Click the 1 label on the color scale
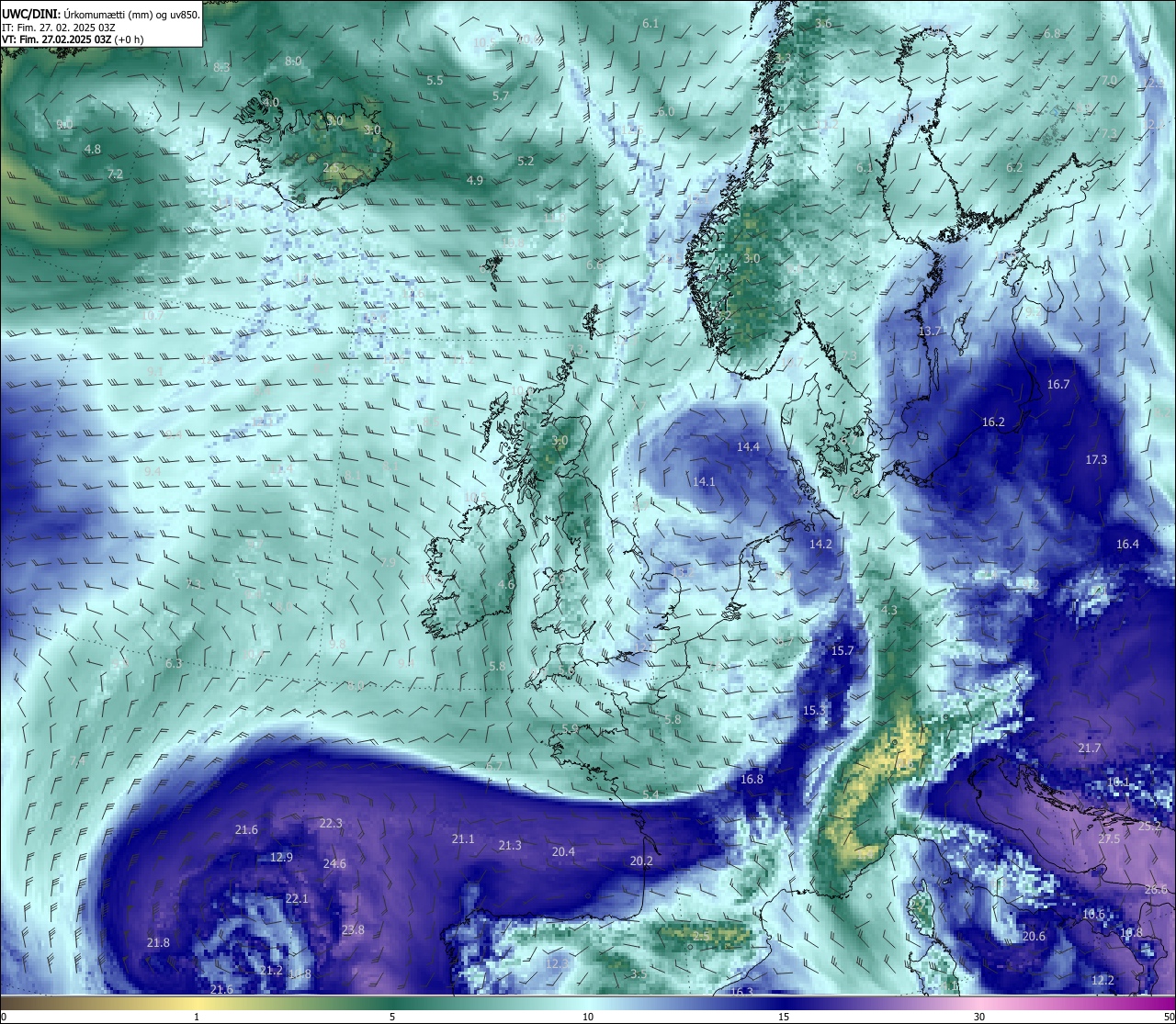The height and width of the screenshot is (1024, 1176). 197,1017
